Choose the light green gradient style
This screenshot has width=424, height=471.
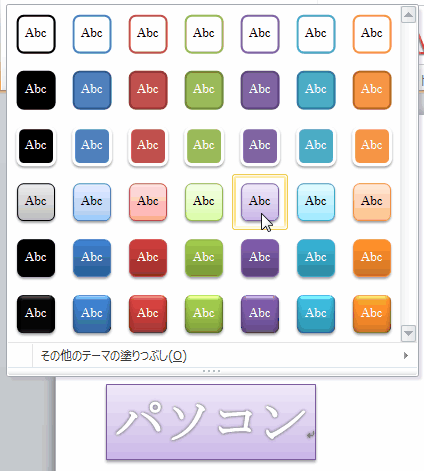click(204, 202)
